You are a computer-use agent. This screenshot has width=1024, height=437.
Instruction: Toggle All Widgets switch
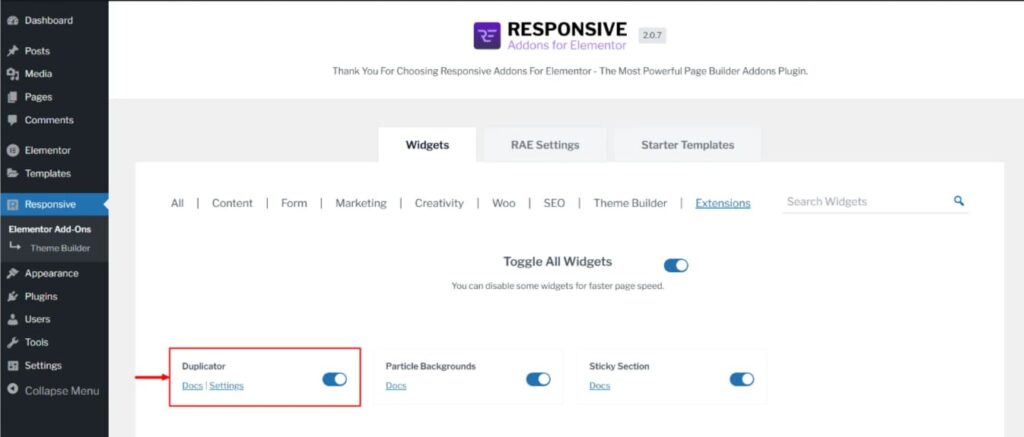(676, 265)
